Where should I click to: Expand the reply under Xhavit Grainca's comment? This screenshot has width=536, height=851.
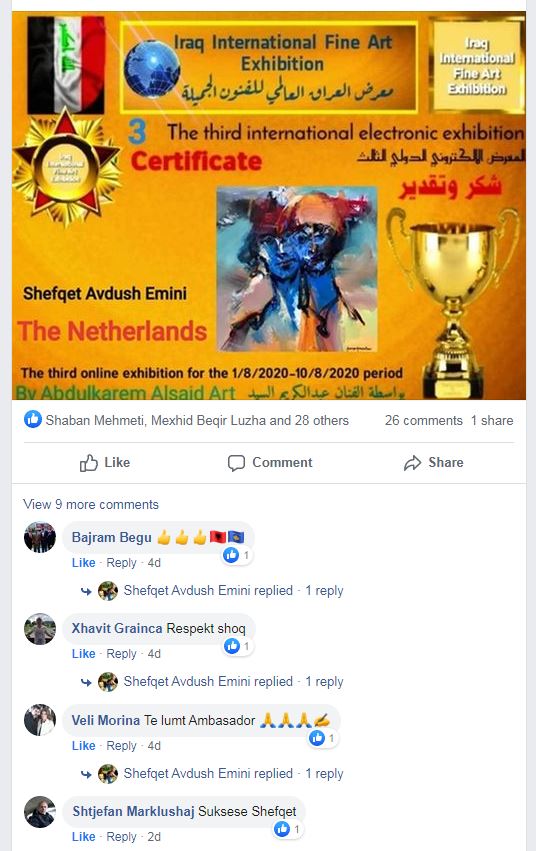233,682
